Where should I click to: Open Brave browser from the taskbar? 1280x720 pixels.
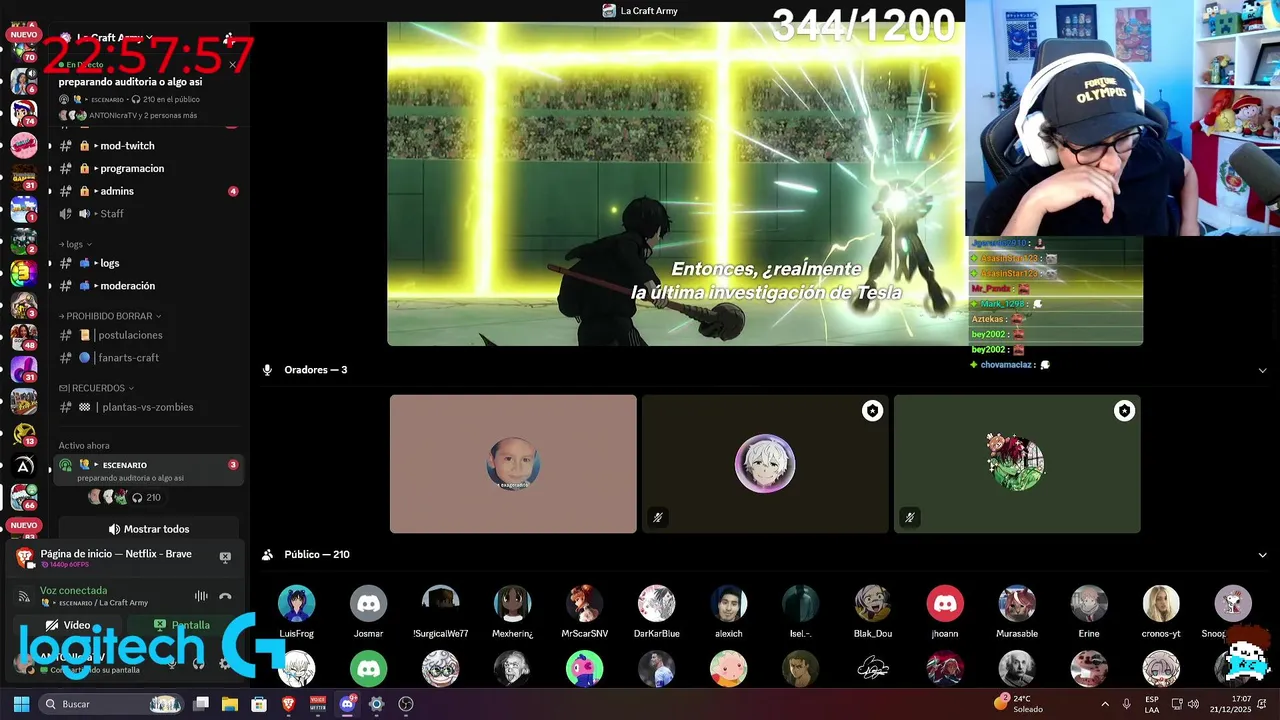288,704
